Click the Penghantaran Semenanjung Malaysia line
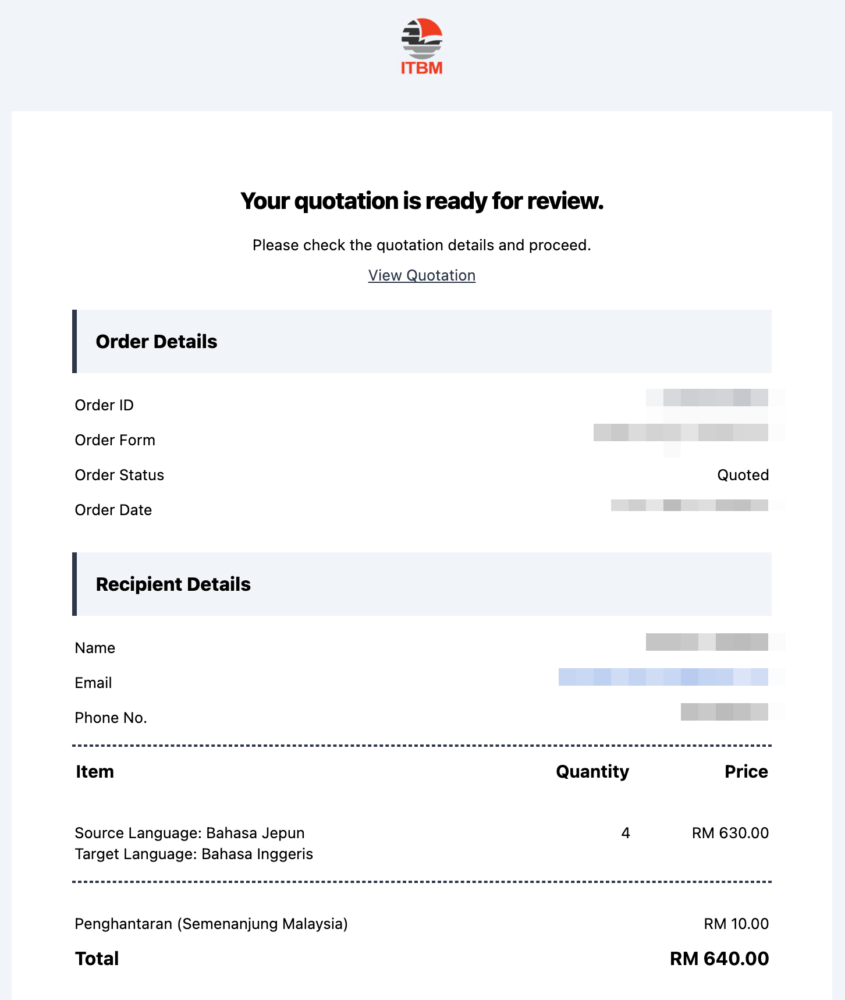Viewport: 845px width, 1000px height. 211,924
